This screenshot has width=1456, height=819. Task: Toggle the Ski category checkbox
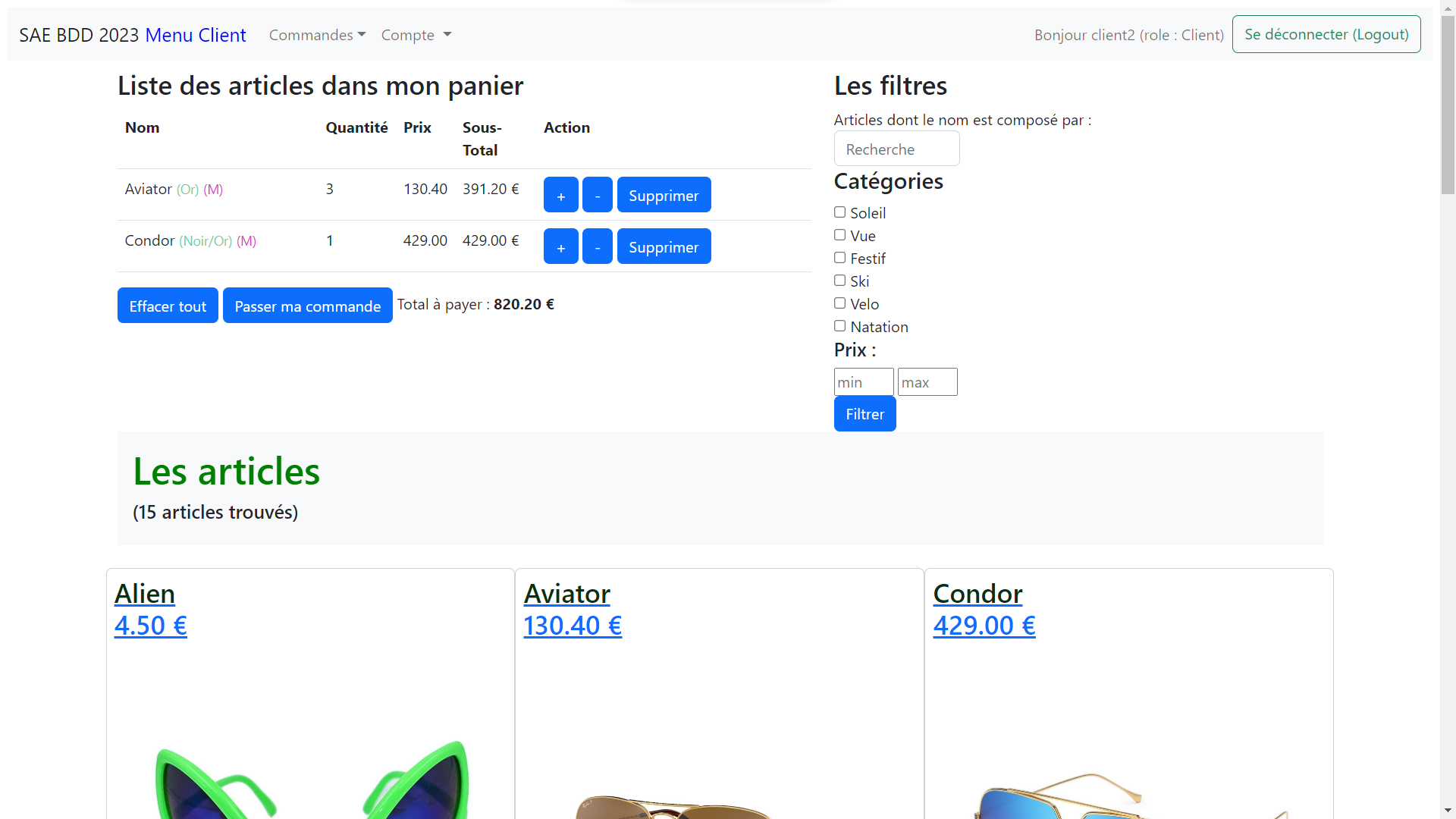coord(839,281)
